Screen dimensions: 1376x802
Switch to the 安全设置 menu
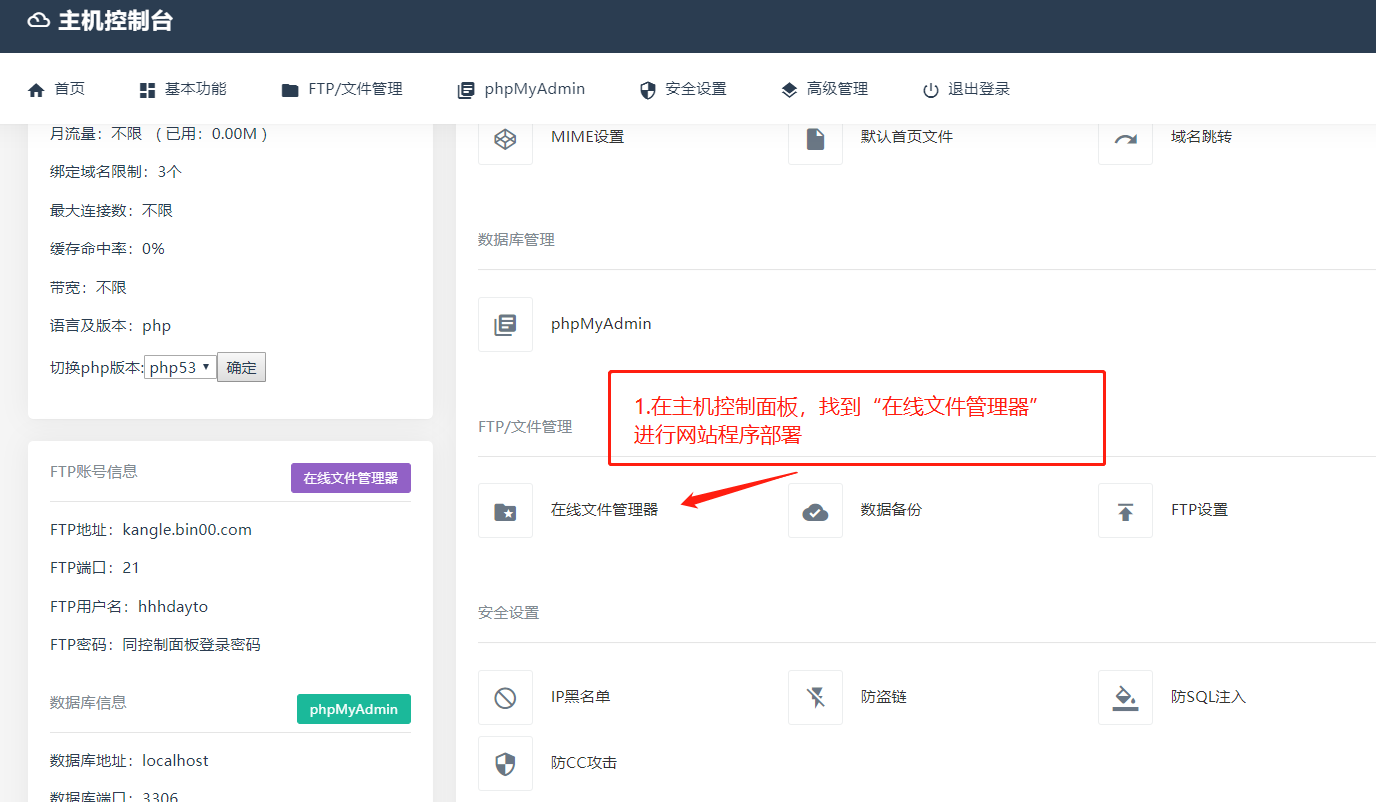pos(682,88)
